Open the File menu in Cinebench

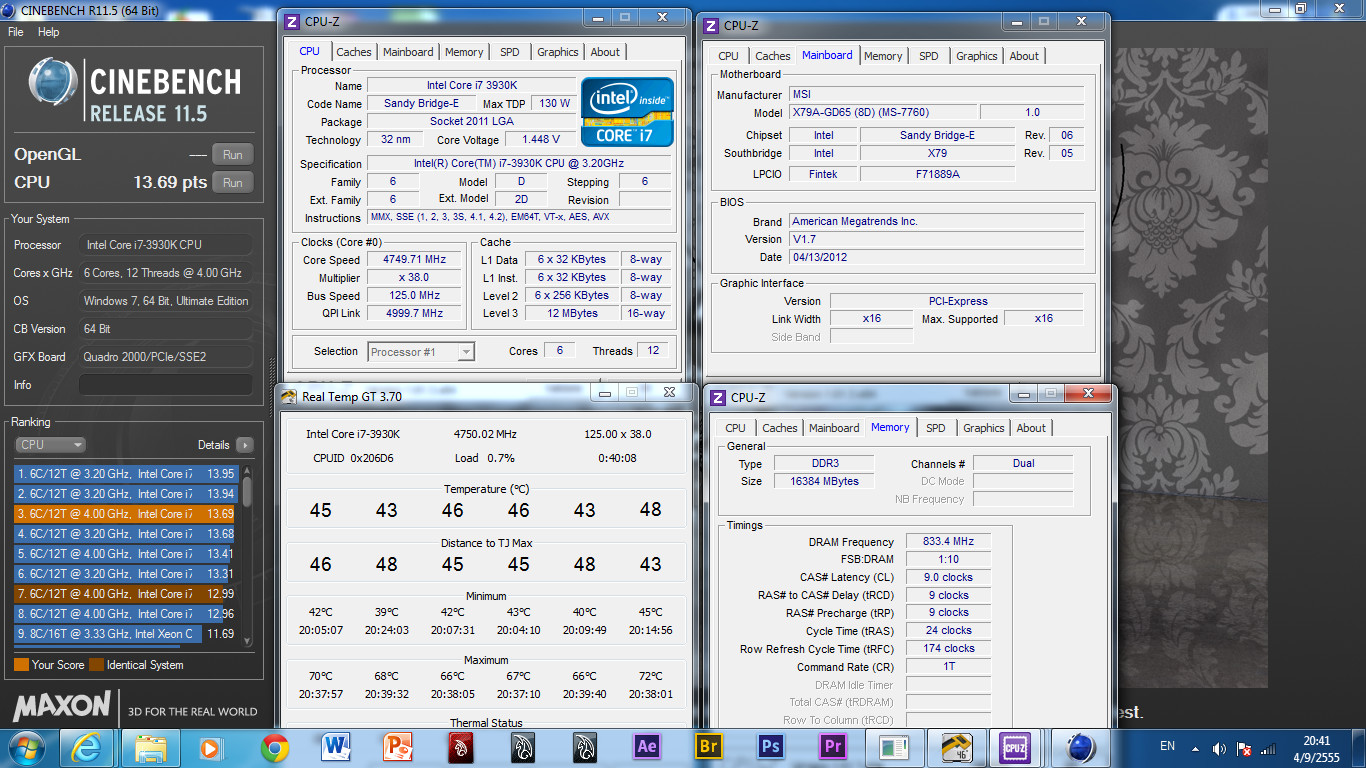(x=16, y=32)
